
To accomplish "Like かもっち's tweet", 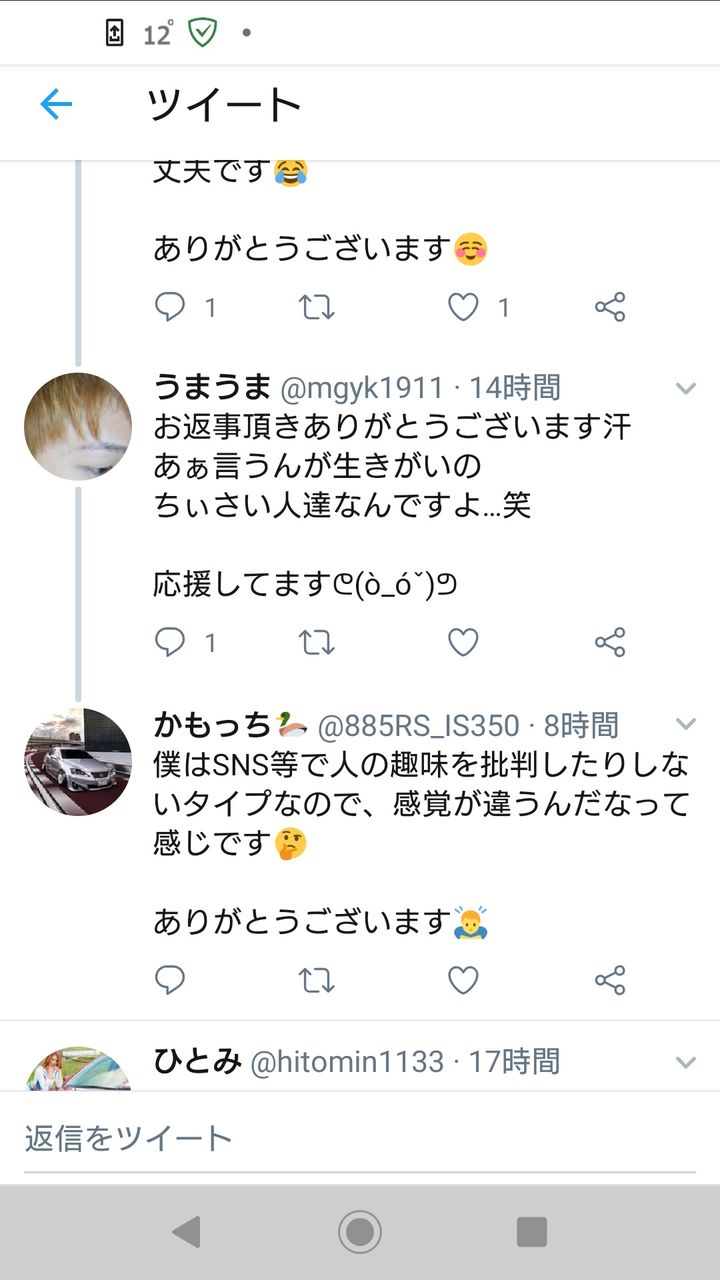I will tap(463, 980).
